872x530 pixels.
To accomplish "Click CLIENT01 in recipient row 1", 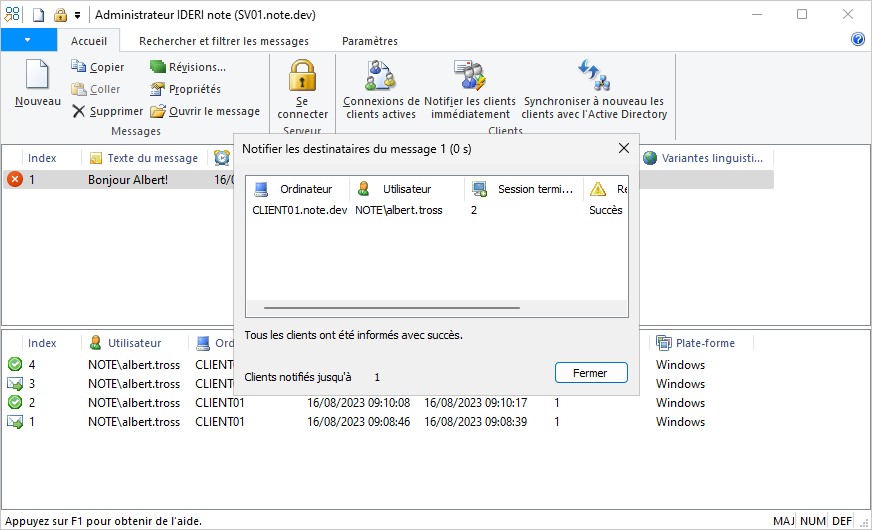I will (220, 422).
